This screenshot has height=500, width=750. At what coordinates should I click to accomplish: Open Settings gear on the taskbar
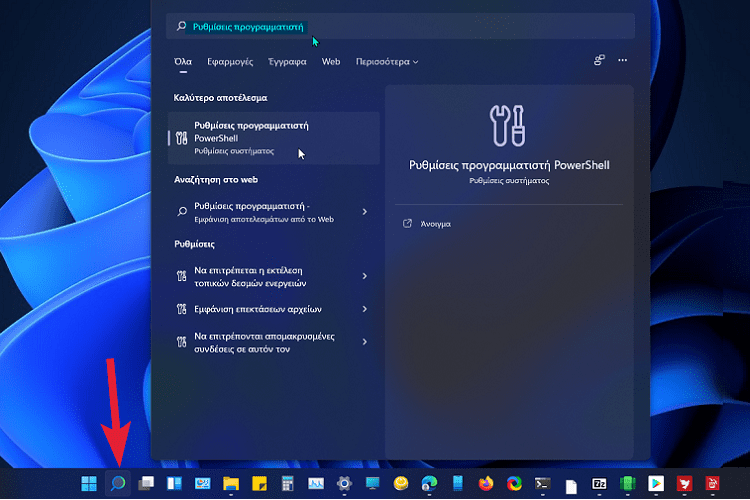pos(344,484)
